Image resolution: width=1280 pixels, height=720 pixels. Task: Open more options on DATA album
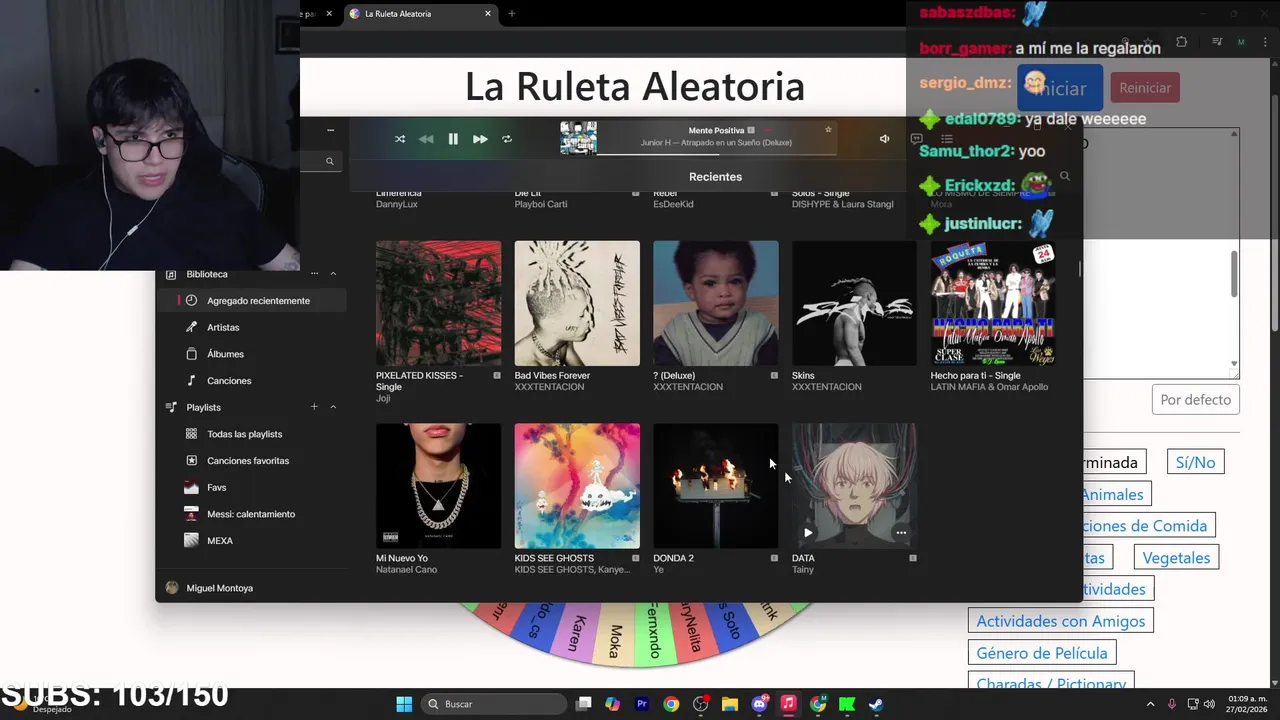click(x=901, y=533)
